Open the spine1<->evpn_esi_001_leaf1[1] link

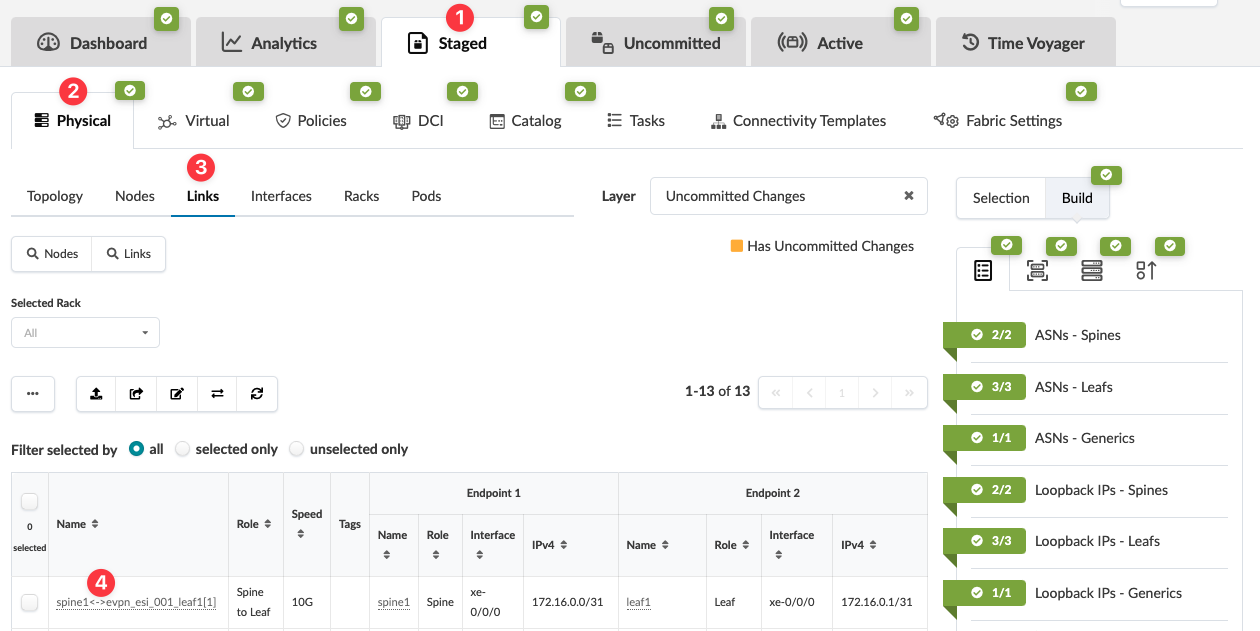[136, 602]
